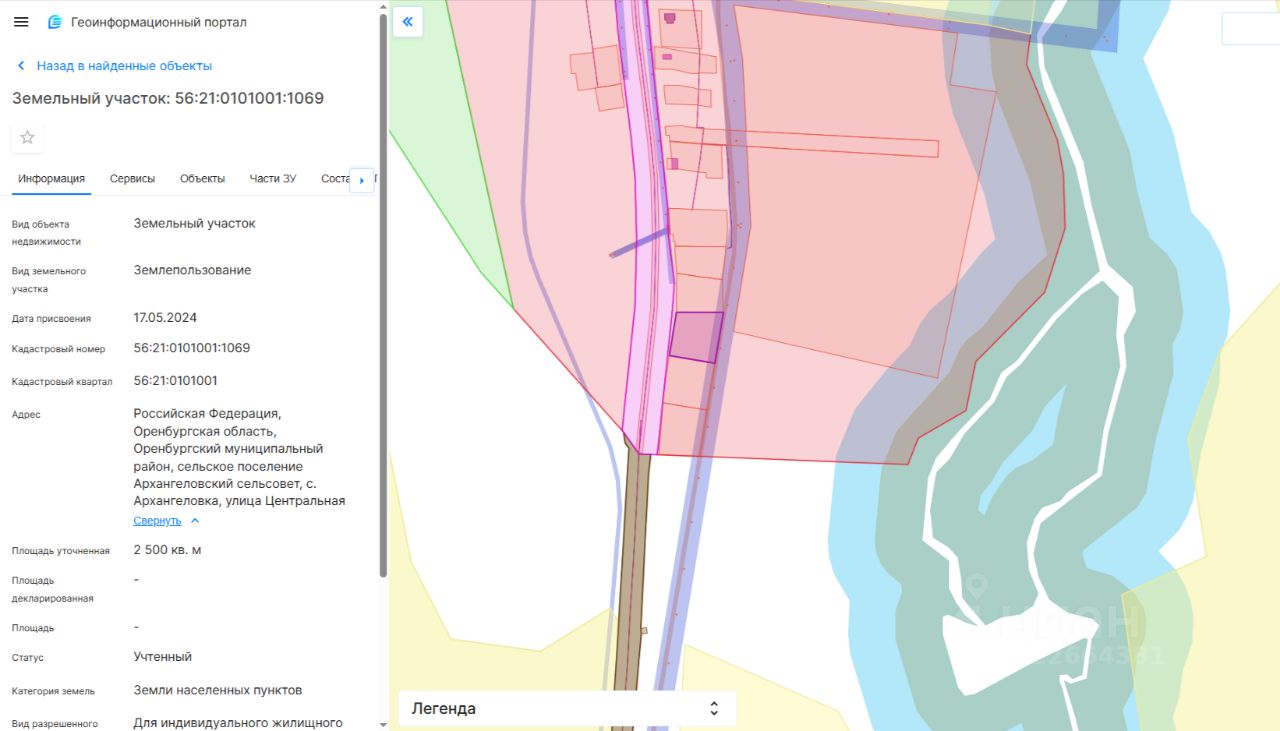Click the Земли населенных пунктов value
Viewport: 1280px width, 731px height.
(218, 690)
